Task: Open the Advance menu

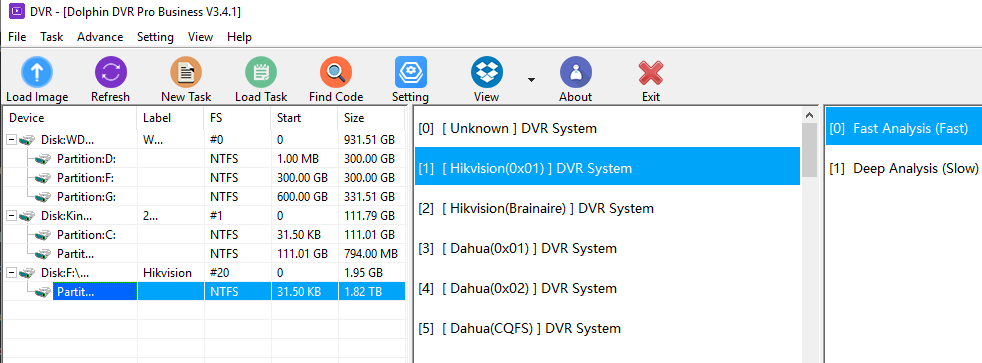Action: click(100, 37)
